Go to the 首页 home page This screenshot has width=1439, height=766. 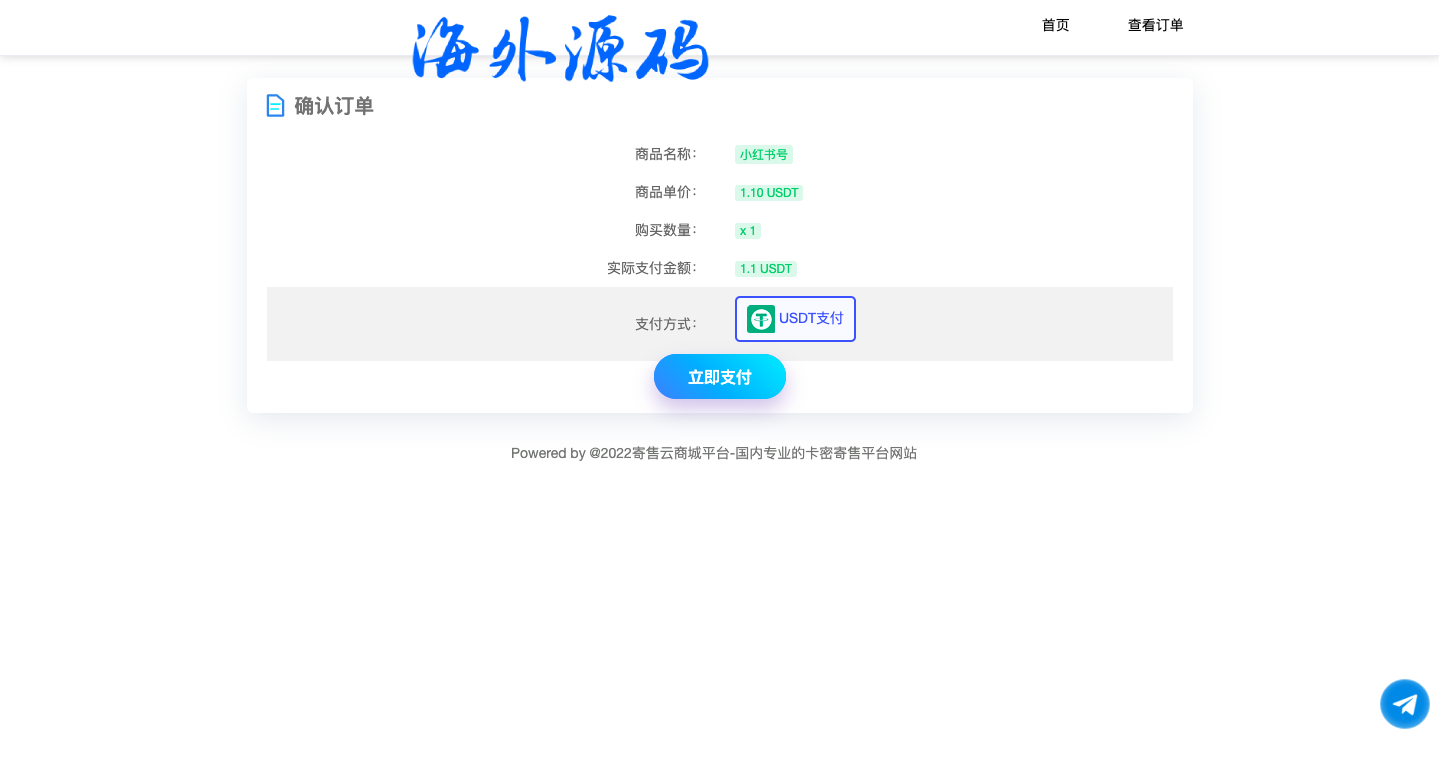click(x=1055, y=25)
